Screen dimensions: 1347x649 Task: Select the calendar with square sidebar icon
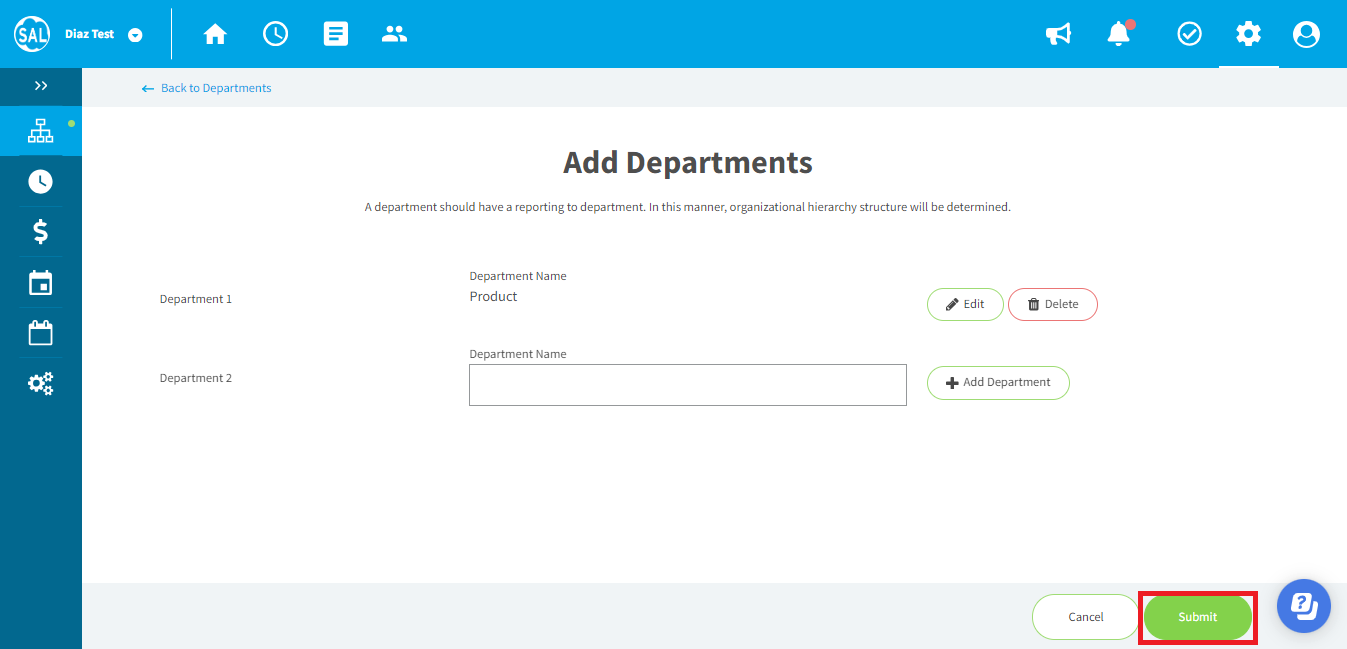pyautogui.click(x=40, y=282)
